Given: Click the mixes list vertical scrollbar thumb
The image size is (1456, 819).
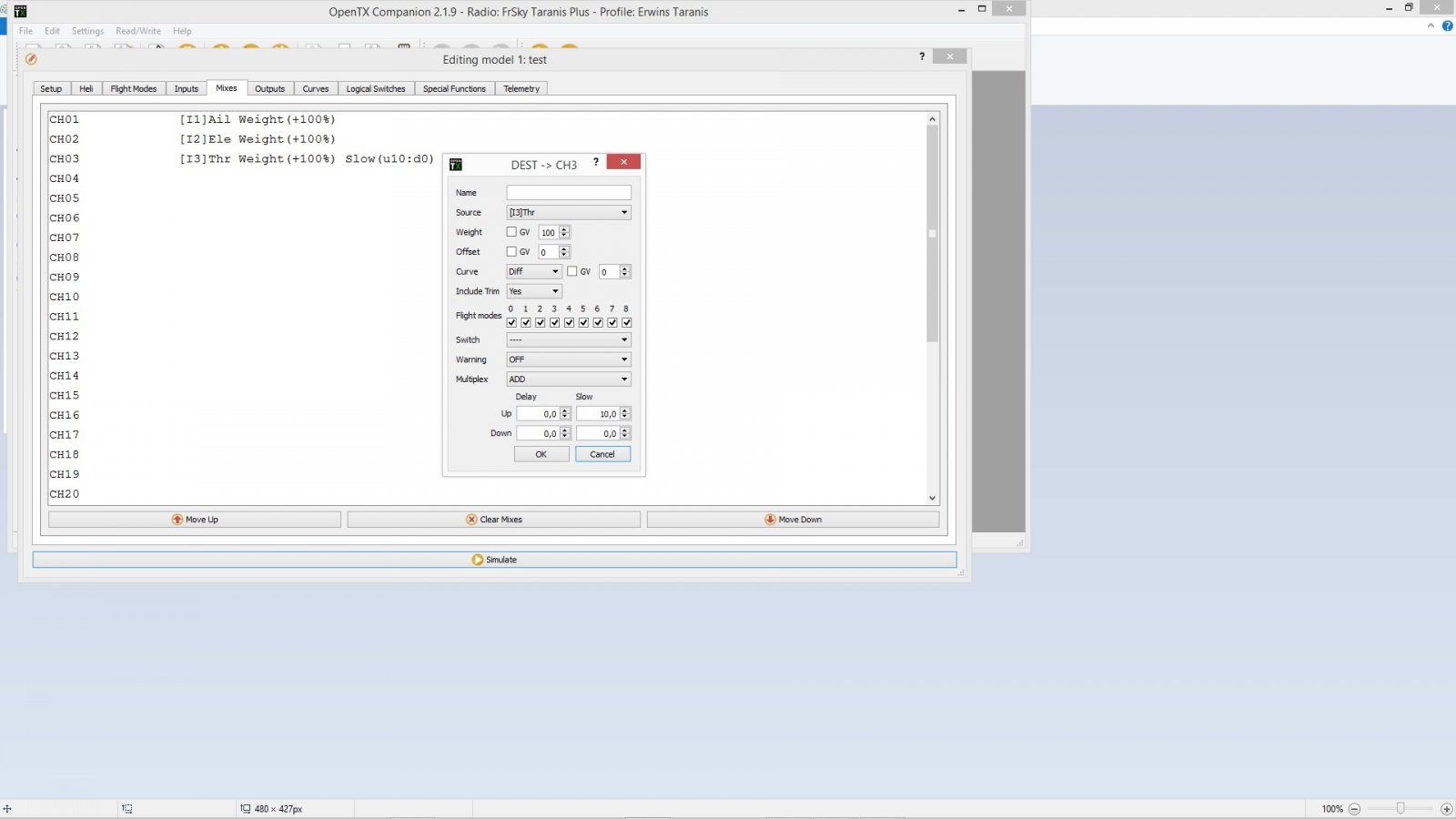Looking at the screenshot, I should click(x=932, y=234).
